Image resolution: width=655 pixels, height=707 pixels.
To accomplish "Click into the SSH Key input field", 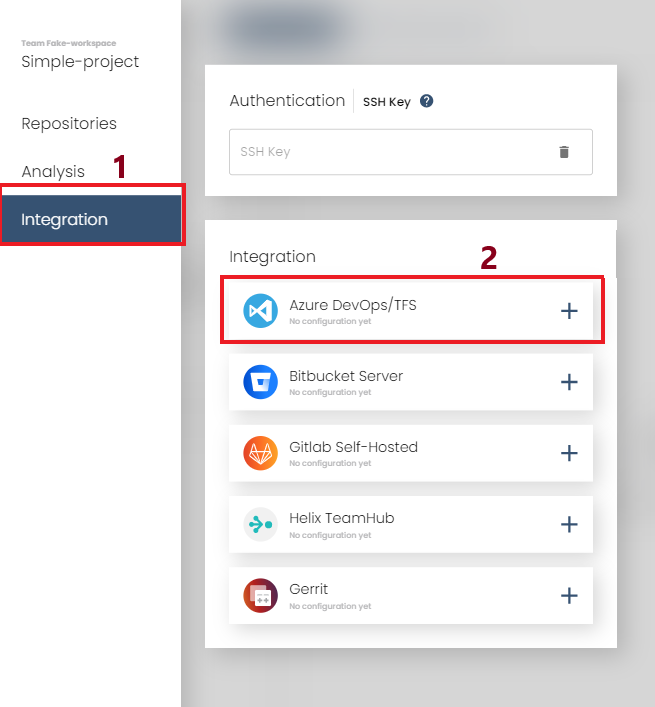I will pos(390,152).
